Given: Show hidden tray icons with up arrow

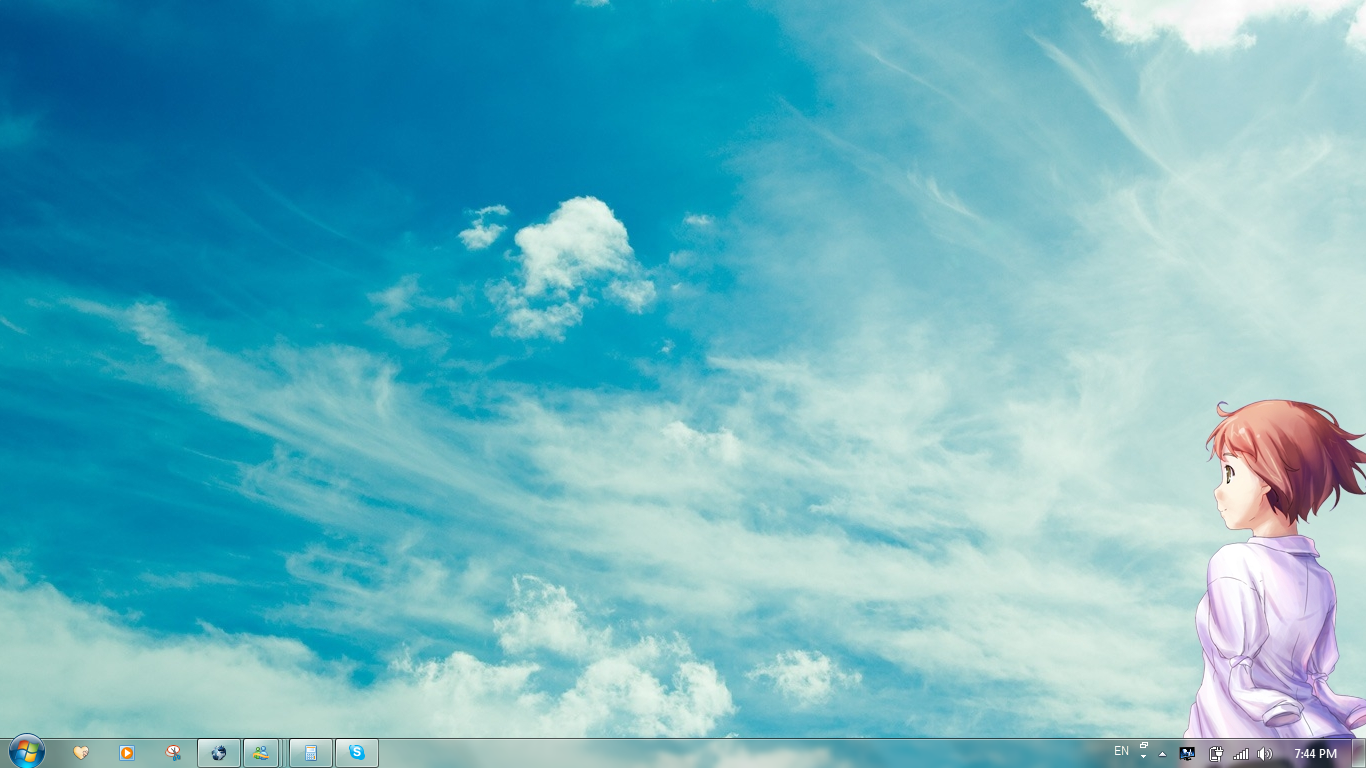Looking at the screenshot, I should click(x=1162, y=754).
